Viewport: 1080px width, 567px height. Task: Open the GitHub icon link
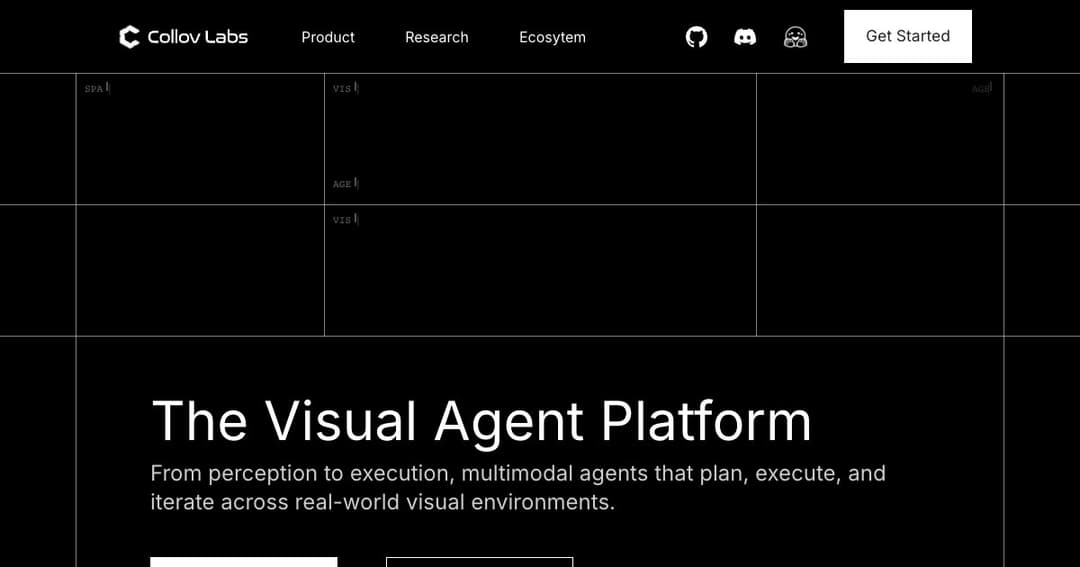click(696, 37)
